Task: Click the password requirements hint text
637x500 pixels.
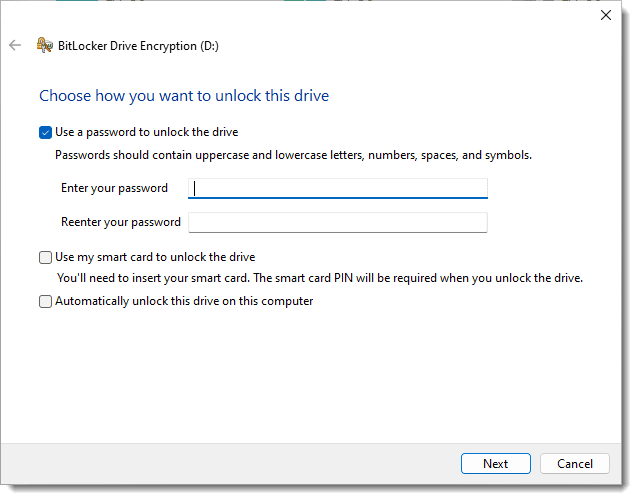Action: (293, 155)
